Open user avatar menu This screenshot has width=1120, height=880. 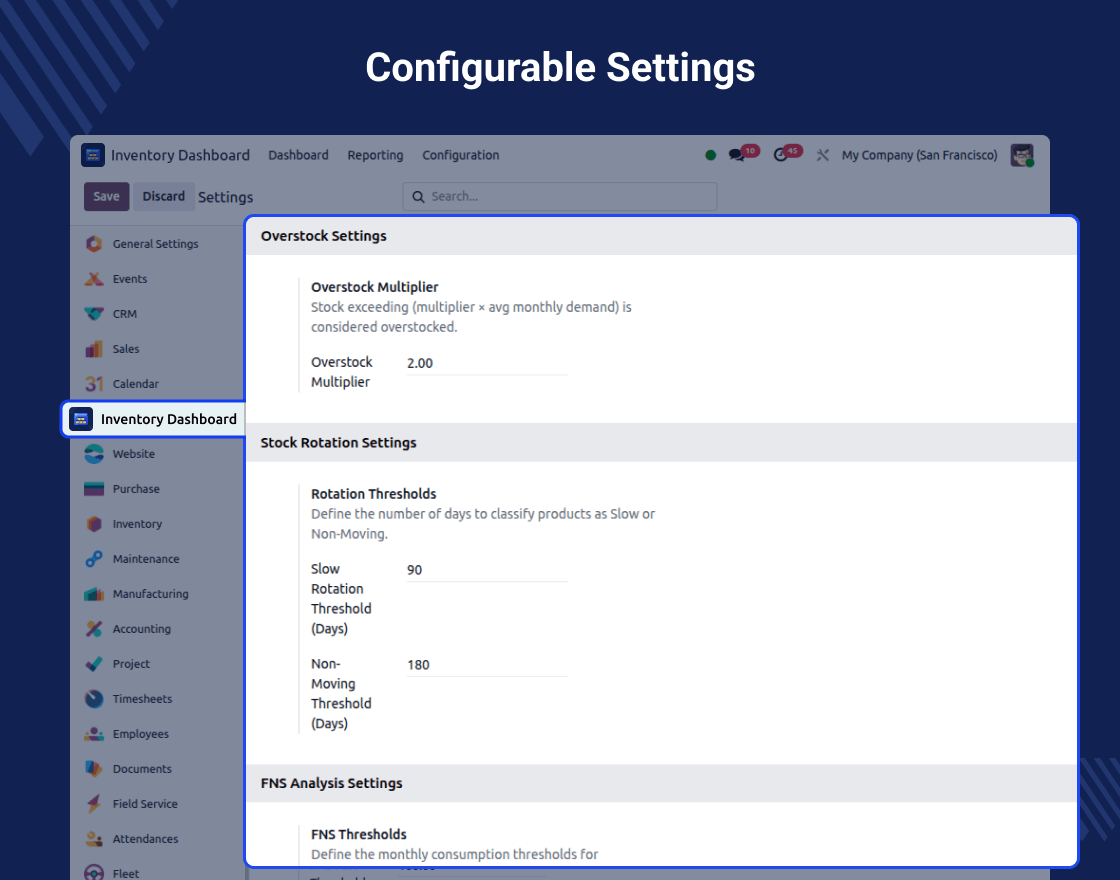(1022, 155)
